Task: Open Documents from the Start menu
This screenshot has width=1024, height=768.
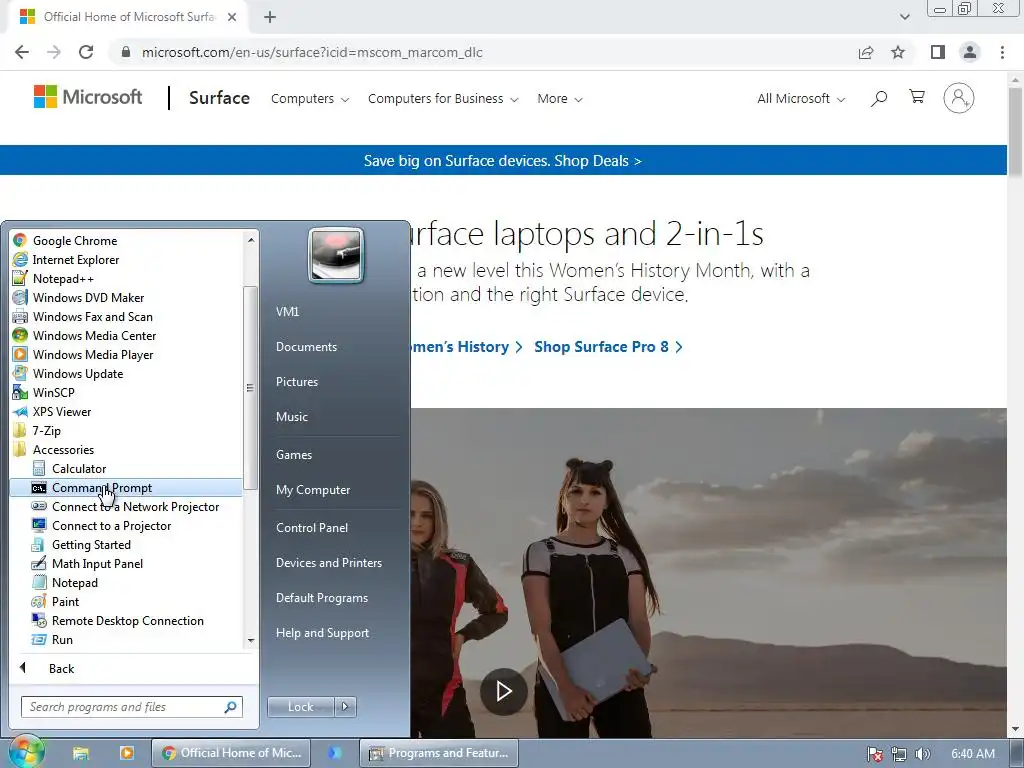Action: [306, 347]
